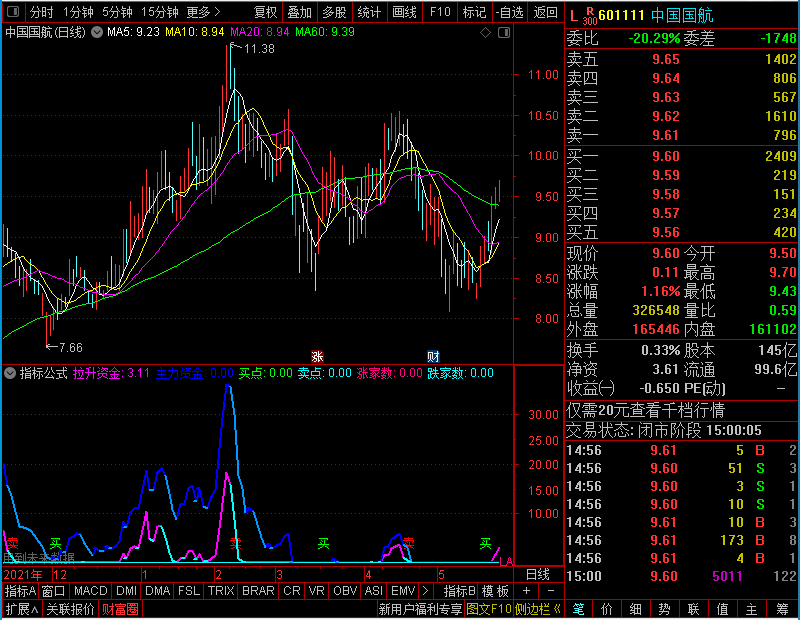The height and width of the screenshot is (620, 800).
Task: Click the 仅需20元查看千档行情 promo link
Action: tap(645, 410)
